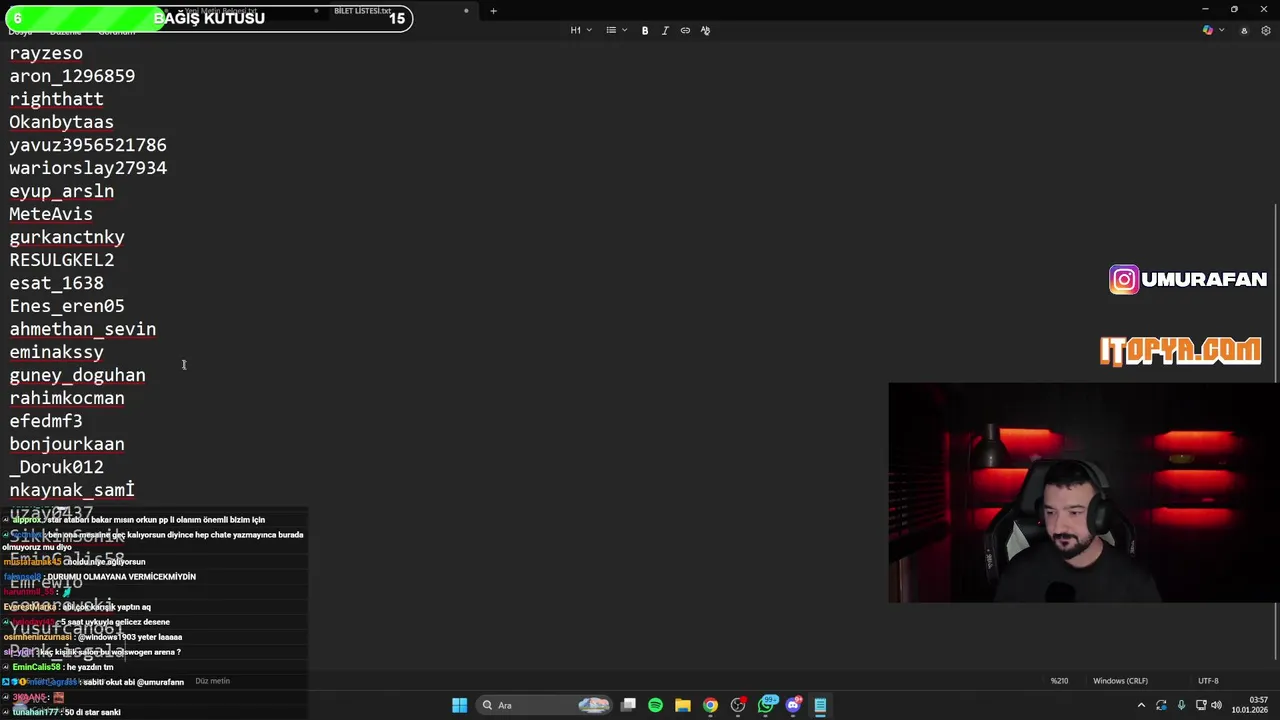Click the text line Okanbytaas
1280x720 pixels.
point(61,122)
